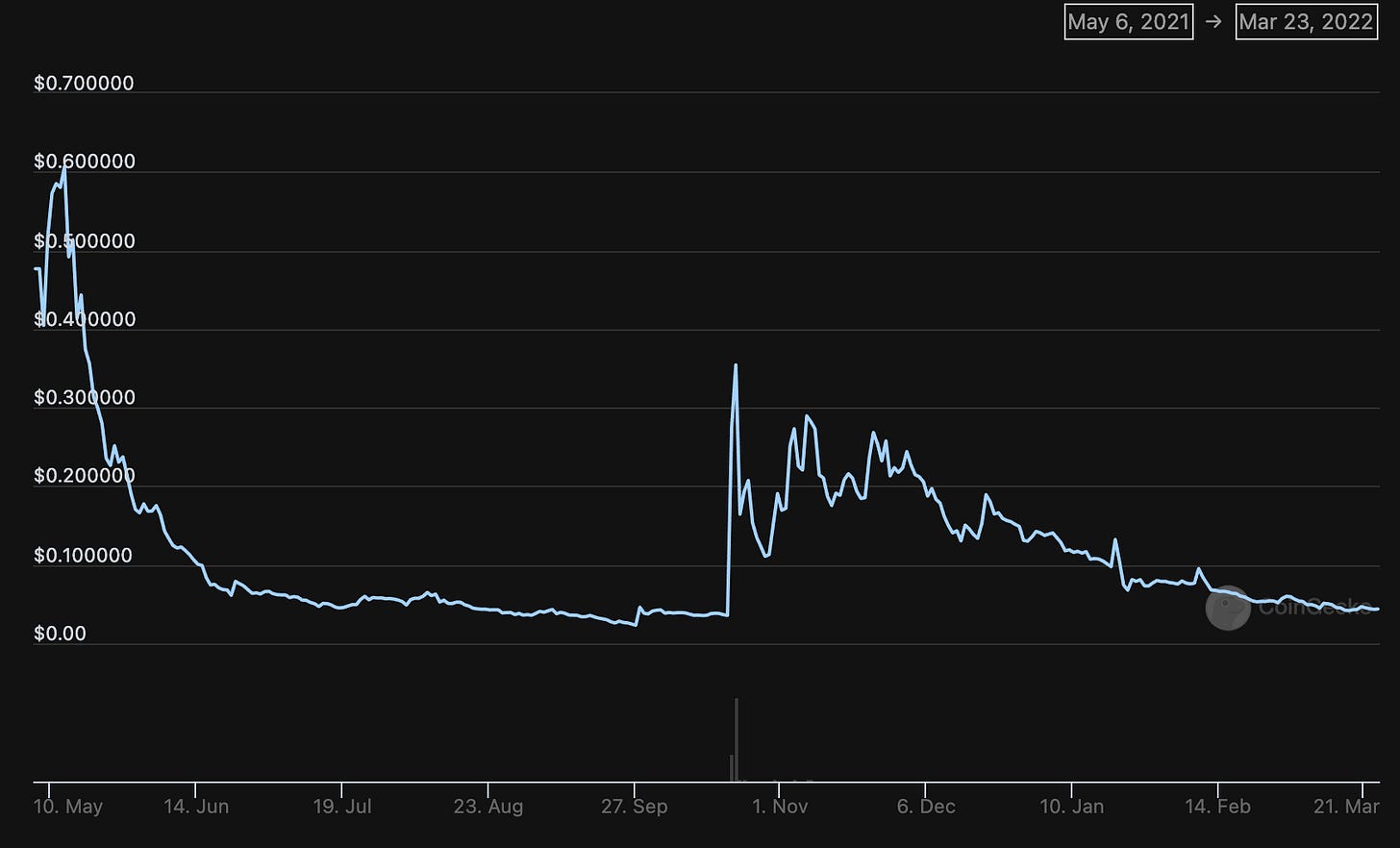Viewport: 1400px width, 848px height.
Task: Open the start date field May 6, 2021
Action: 1129,21
